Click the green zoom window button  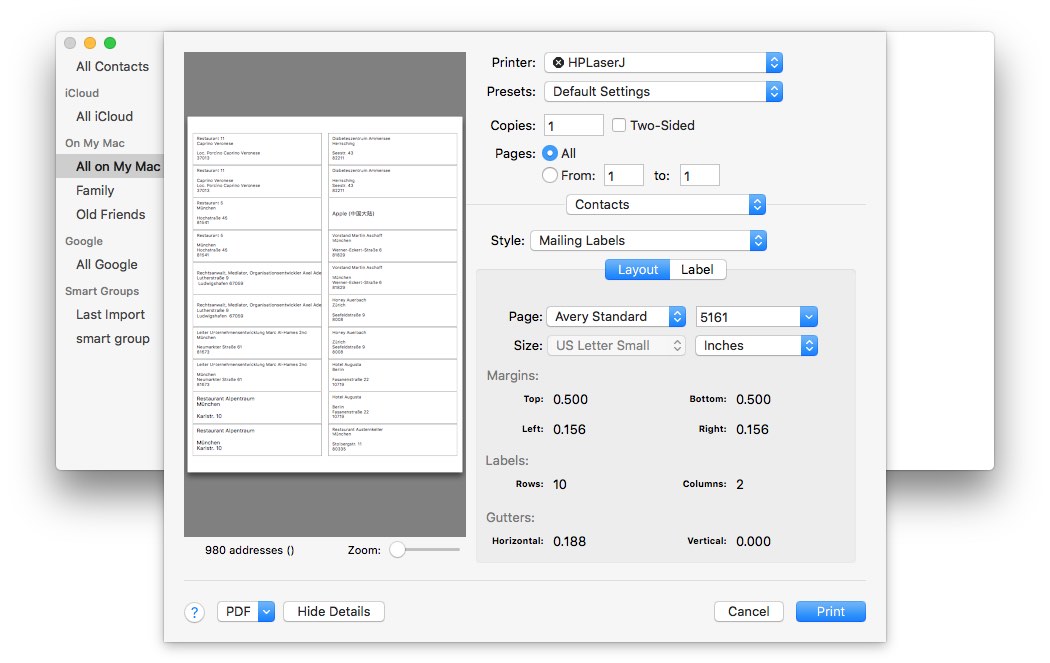[110, 43]
